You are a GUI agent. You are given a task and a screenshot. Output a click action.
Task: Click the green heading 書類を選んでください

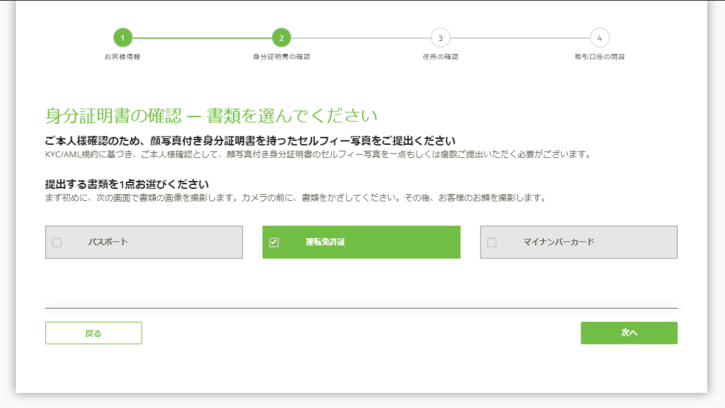pyautogui.click(x=211, y=115)
